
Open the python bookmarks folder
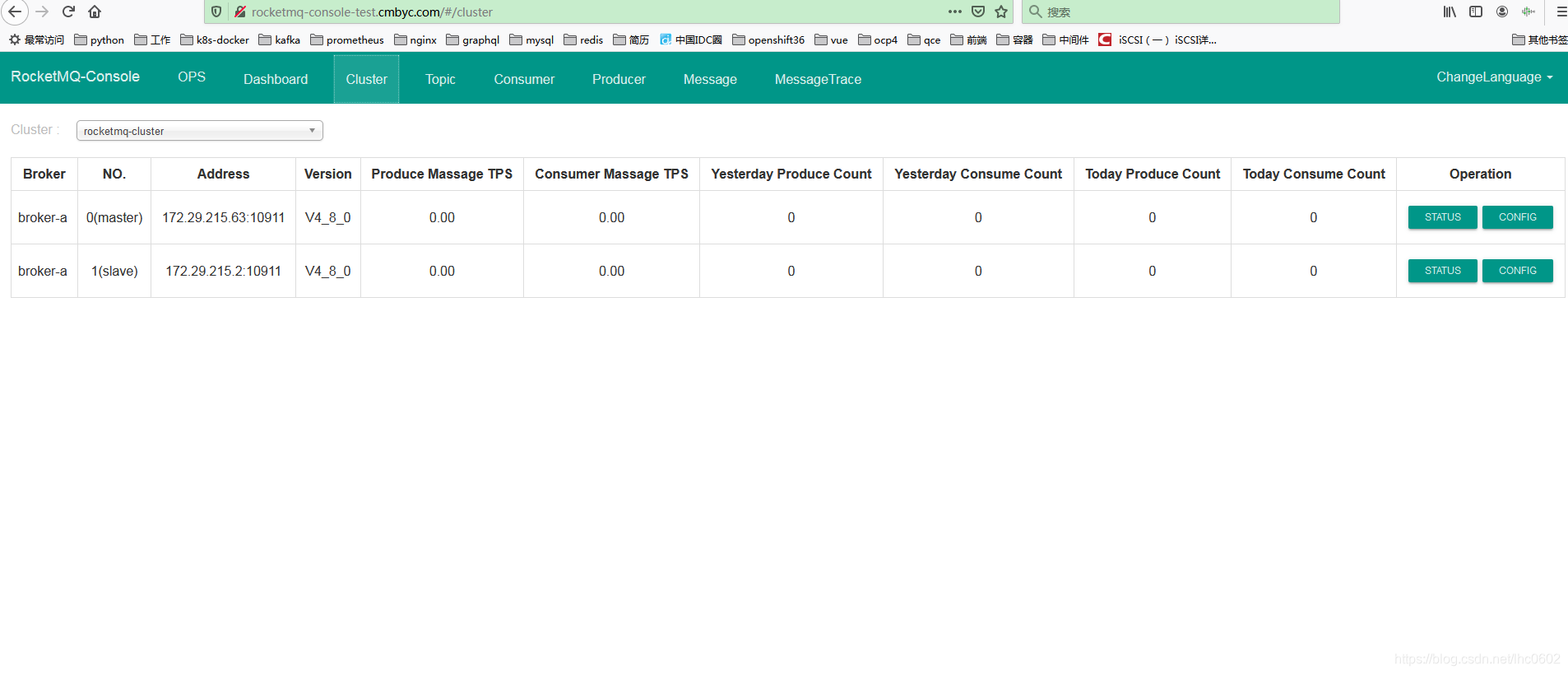(99, 40)
